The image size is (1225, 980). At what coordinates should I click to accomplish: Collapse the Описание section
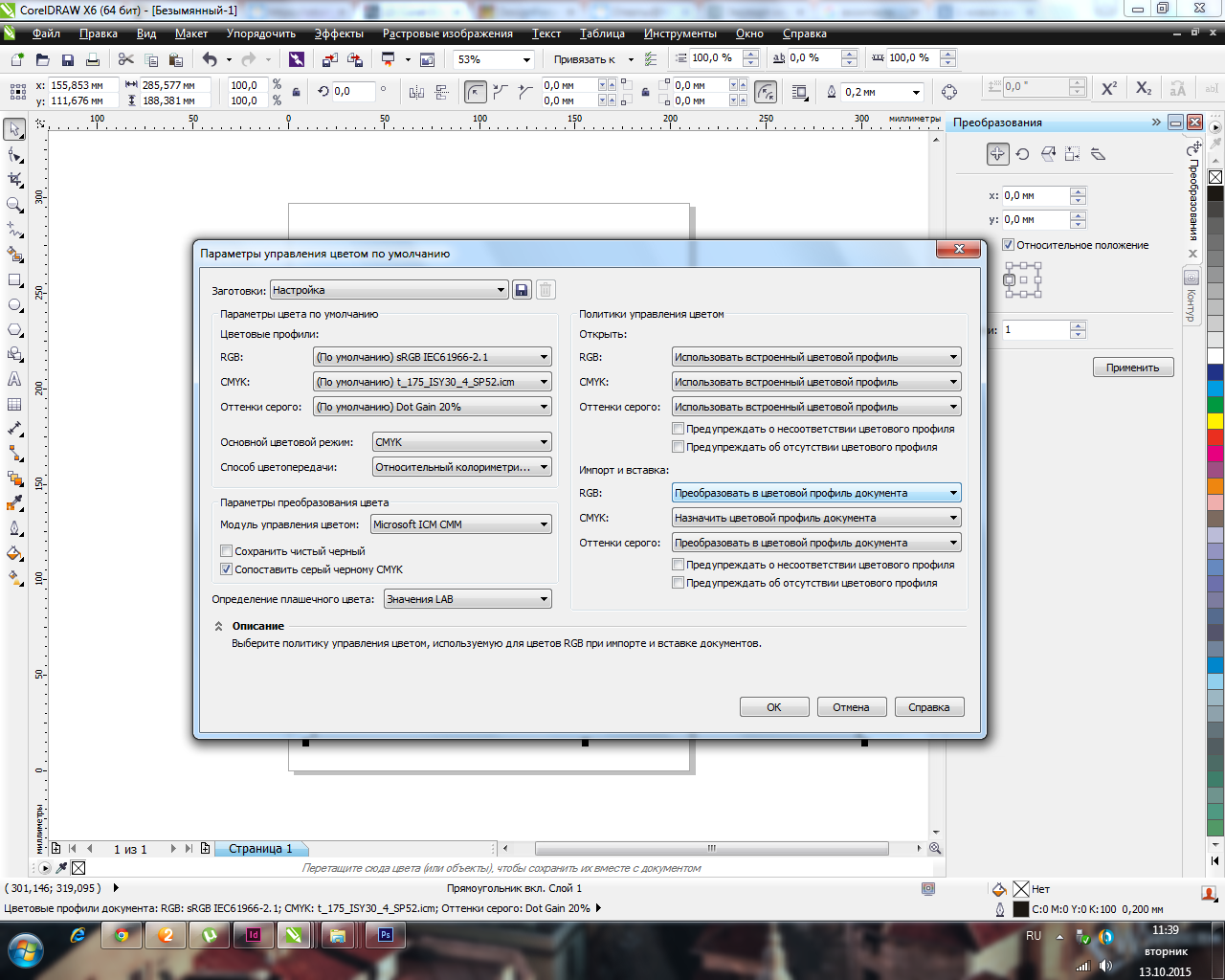click(218, 626)
